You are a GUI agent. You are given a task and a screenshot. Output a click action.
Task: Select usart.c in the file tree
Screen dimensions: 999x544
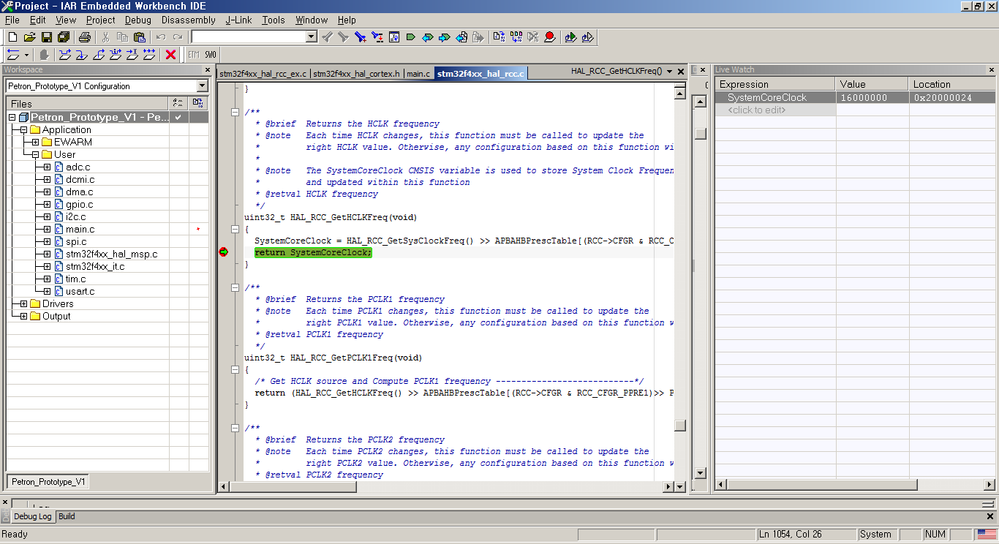[x=80, y=292]
